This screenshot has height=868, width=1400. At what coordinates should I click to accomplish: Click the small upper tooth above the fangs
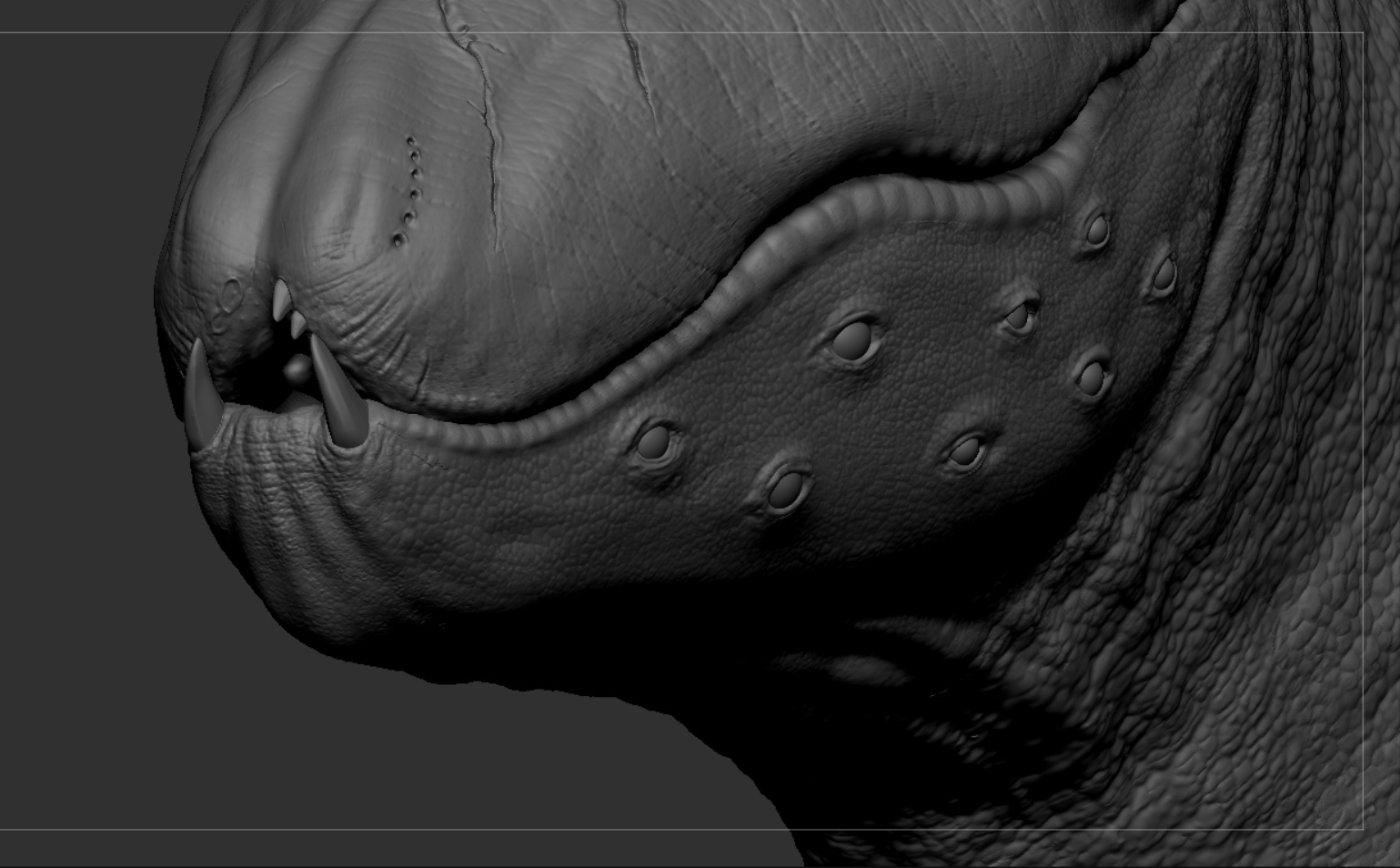tap(283, 299)
